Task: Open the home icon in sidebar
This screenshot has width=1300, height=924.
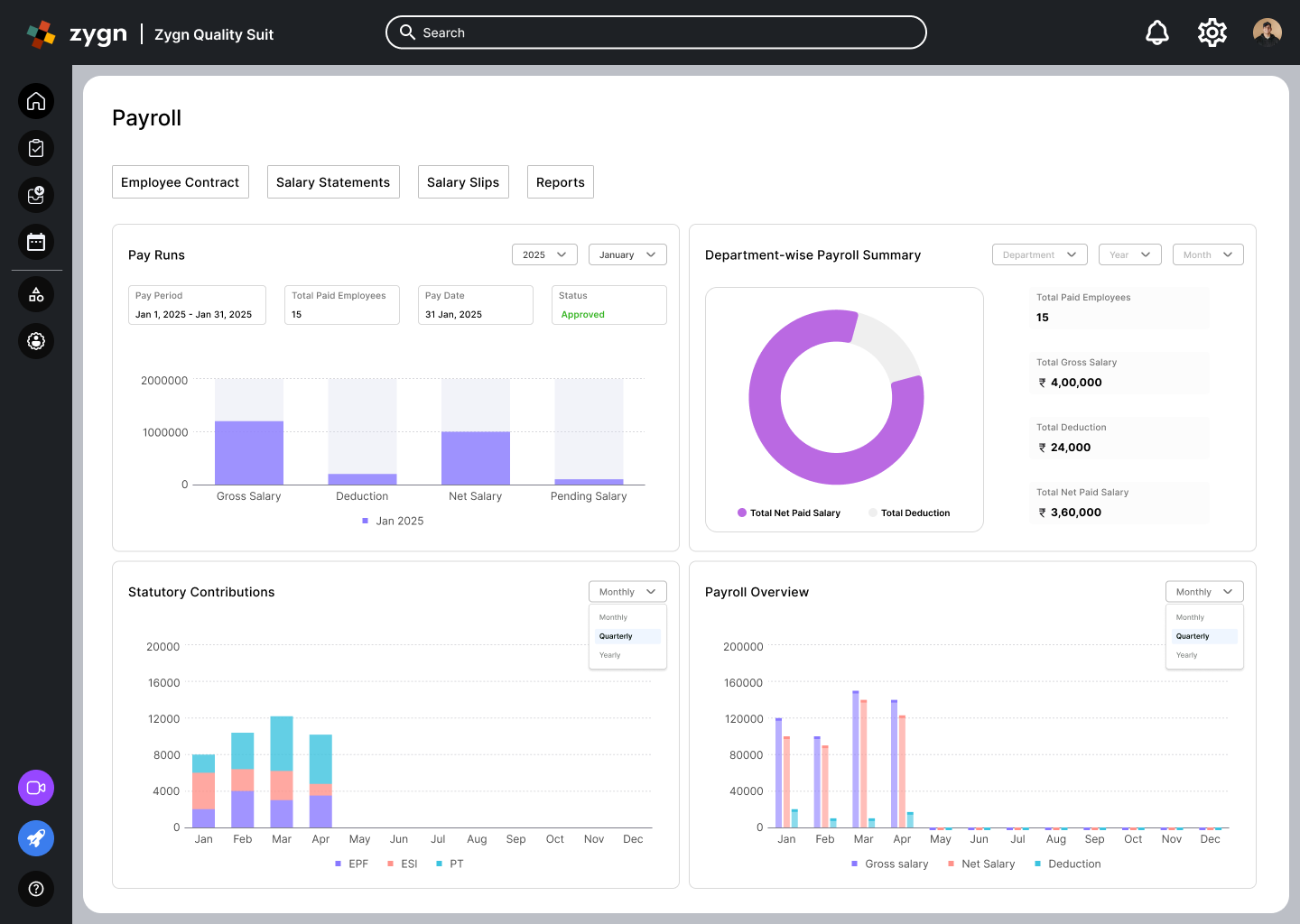Action: coord(36,101)
